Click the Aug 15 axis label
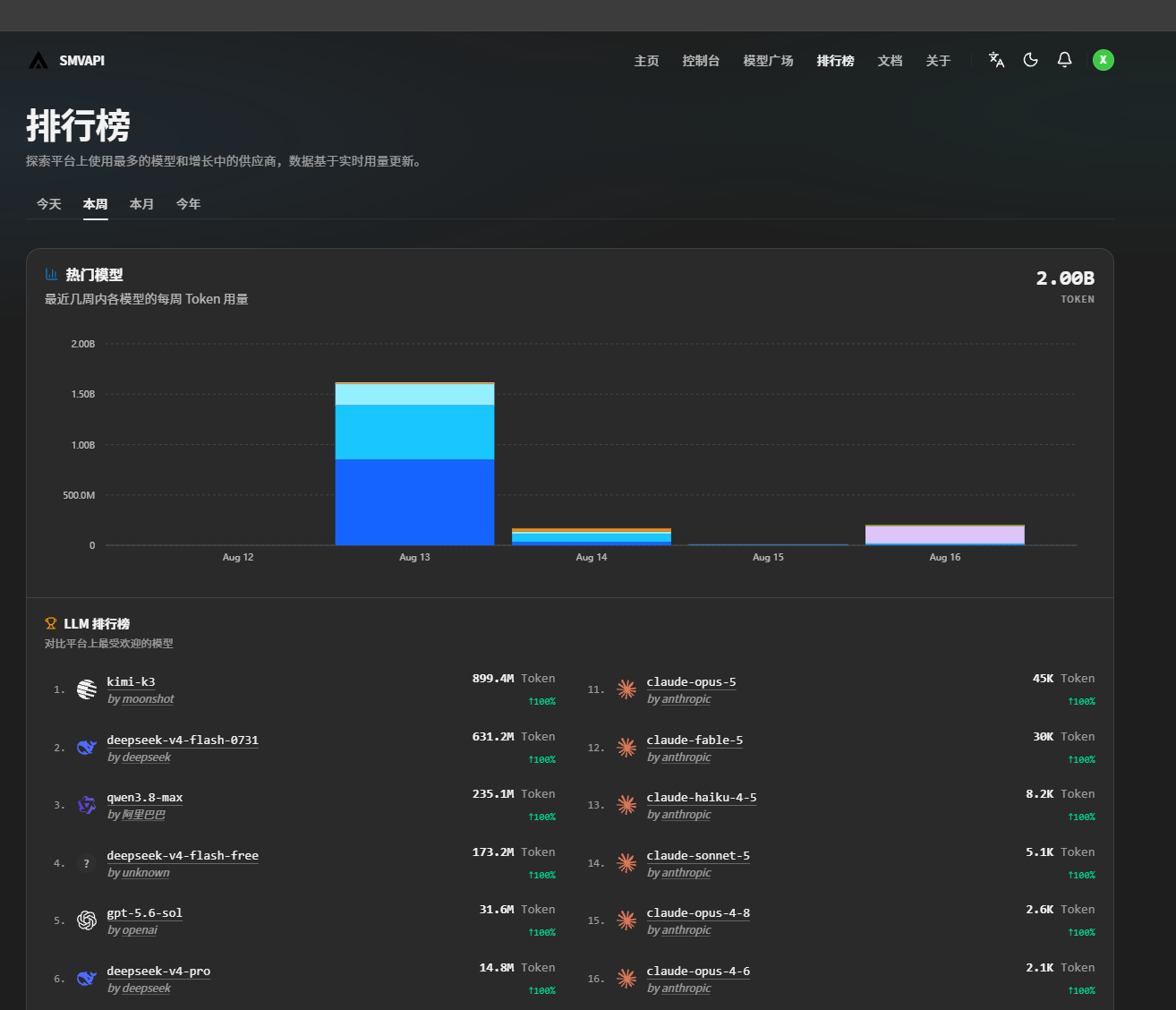This screenshot has width=1176, height=1010. click(x=768, y=557)
